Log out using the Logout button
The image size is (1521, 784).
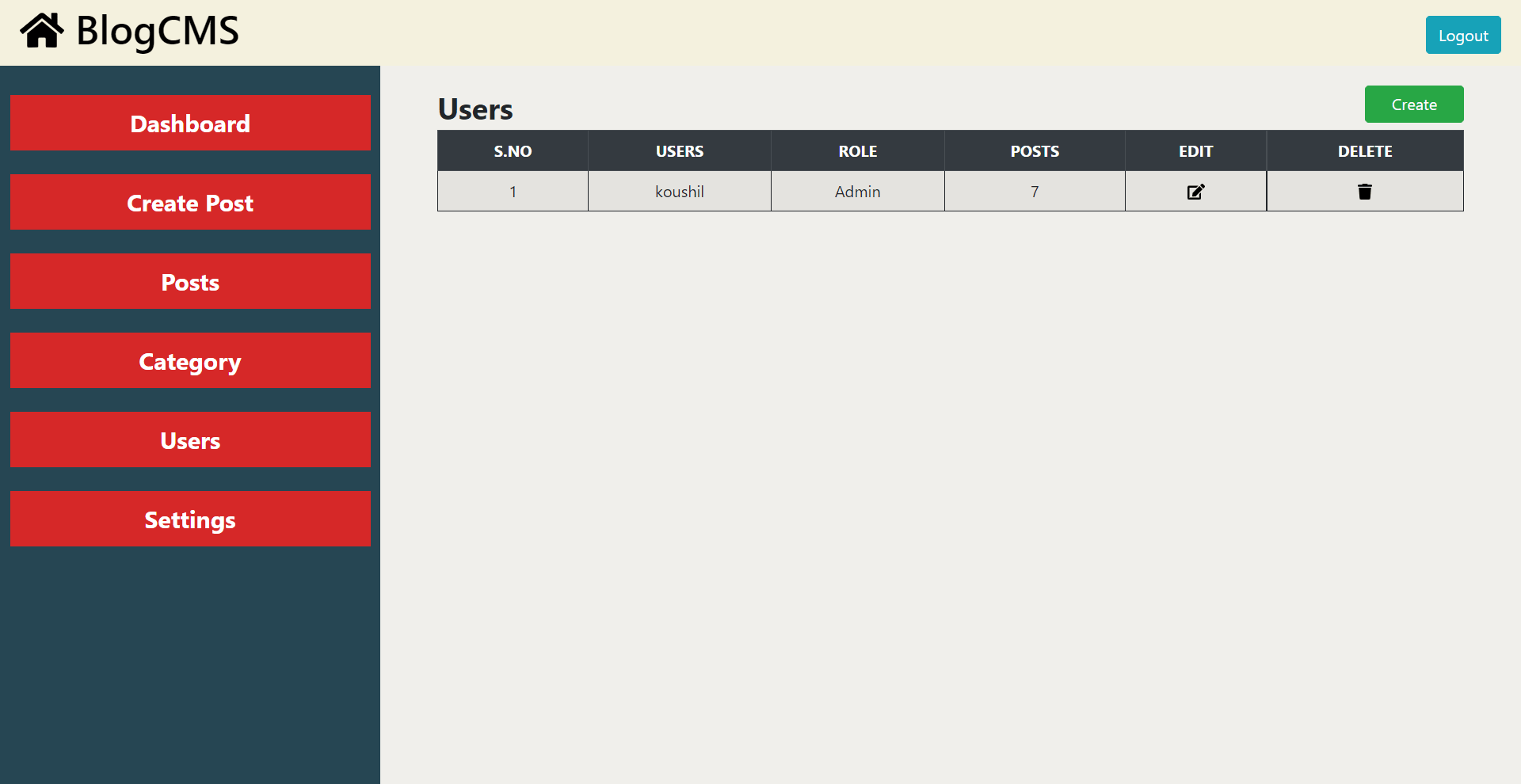[x=1463, y=35]
